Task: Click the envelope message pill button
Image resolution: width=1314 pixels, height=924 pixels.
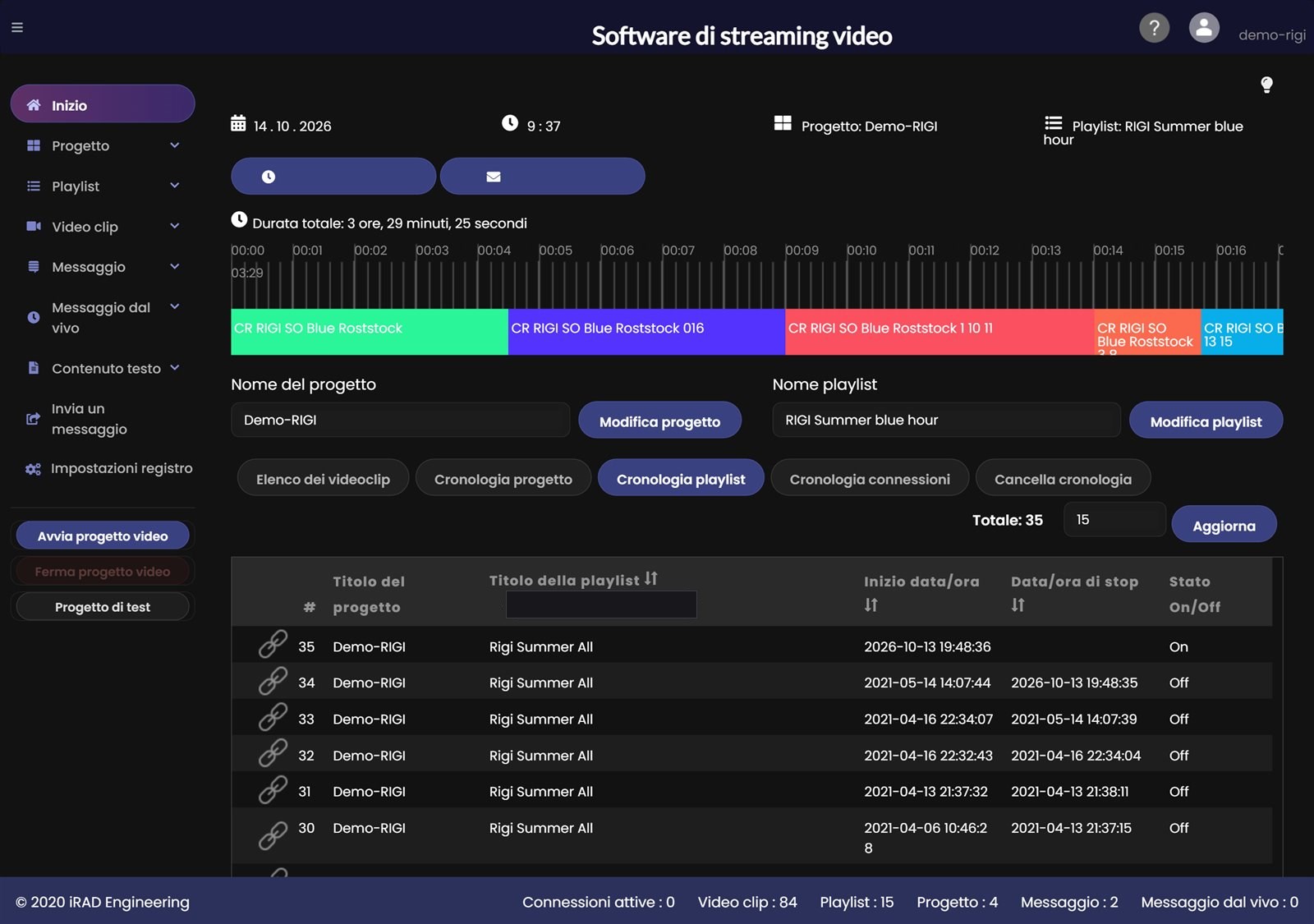Action: point(542,177)
